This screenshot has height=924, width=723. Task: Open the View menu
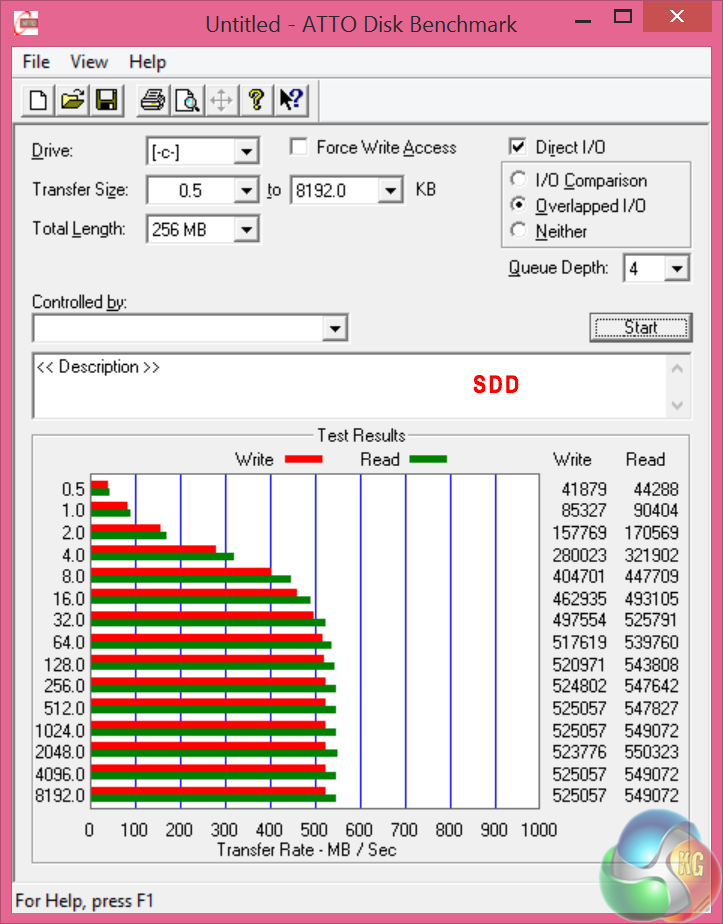pos(89,62)
